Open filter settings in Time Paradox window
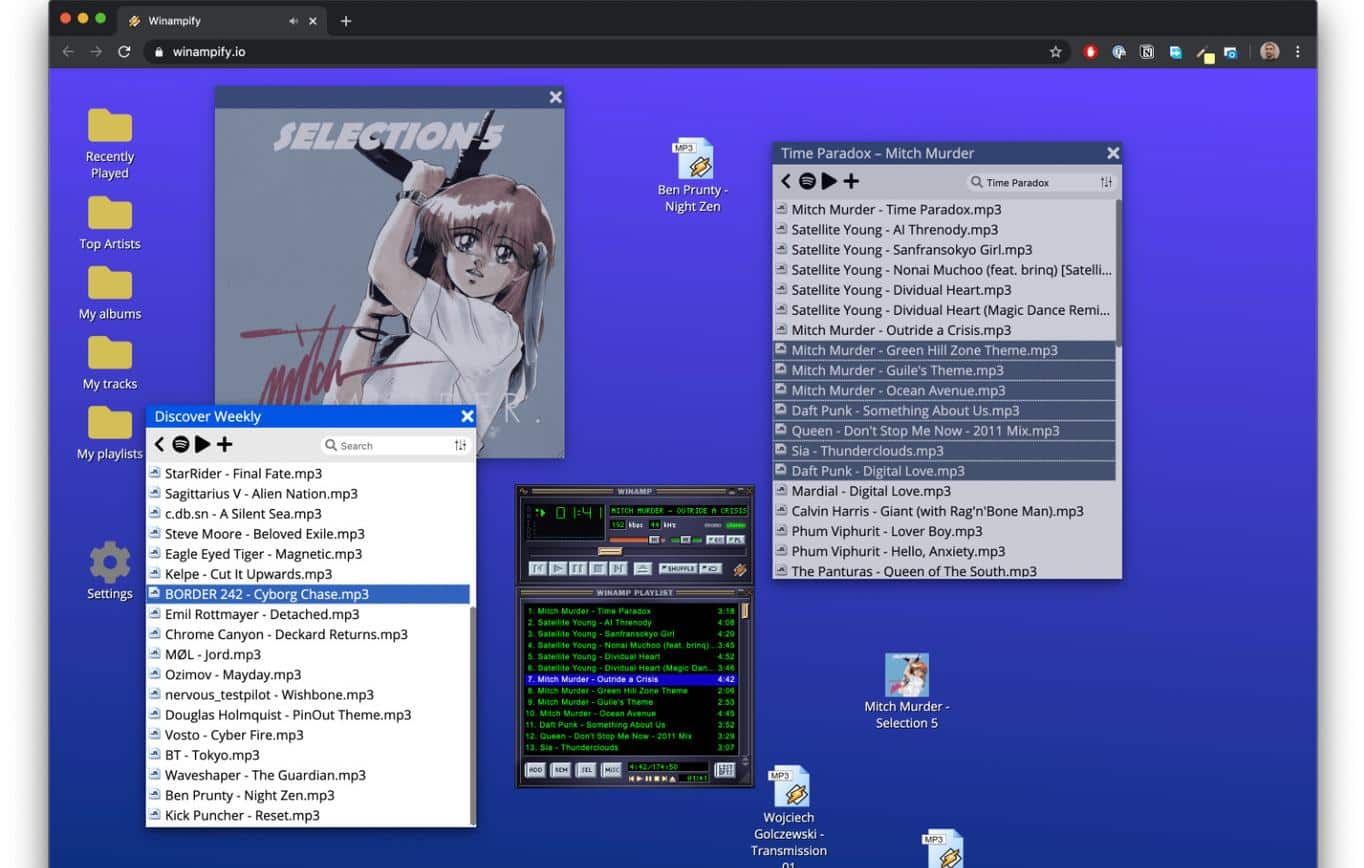The image size is (1364, 868). tap(1106, 182)
